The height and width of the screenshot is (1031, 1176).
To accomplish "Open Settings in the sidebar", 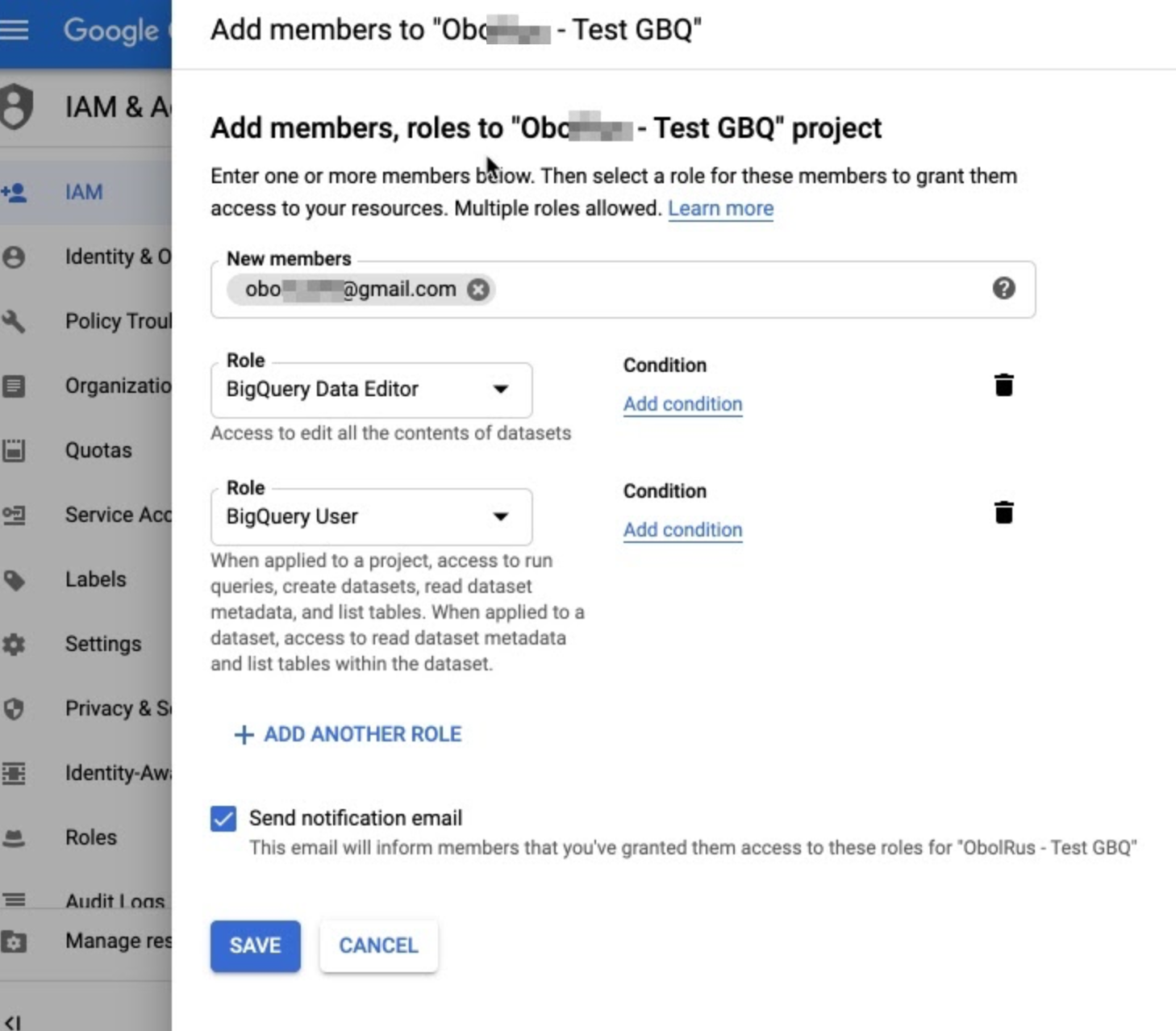I will click(103, 644).
